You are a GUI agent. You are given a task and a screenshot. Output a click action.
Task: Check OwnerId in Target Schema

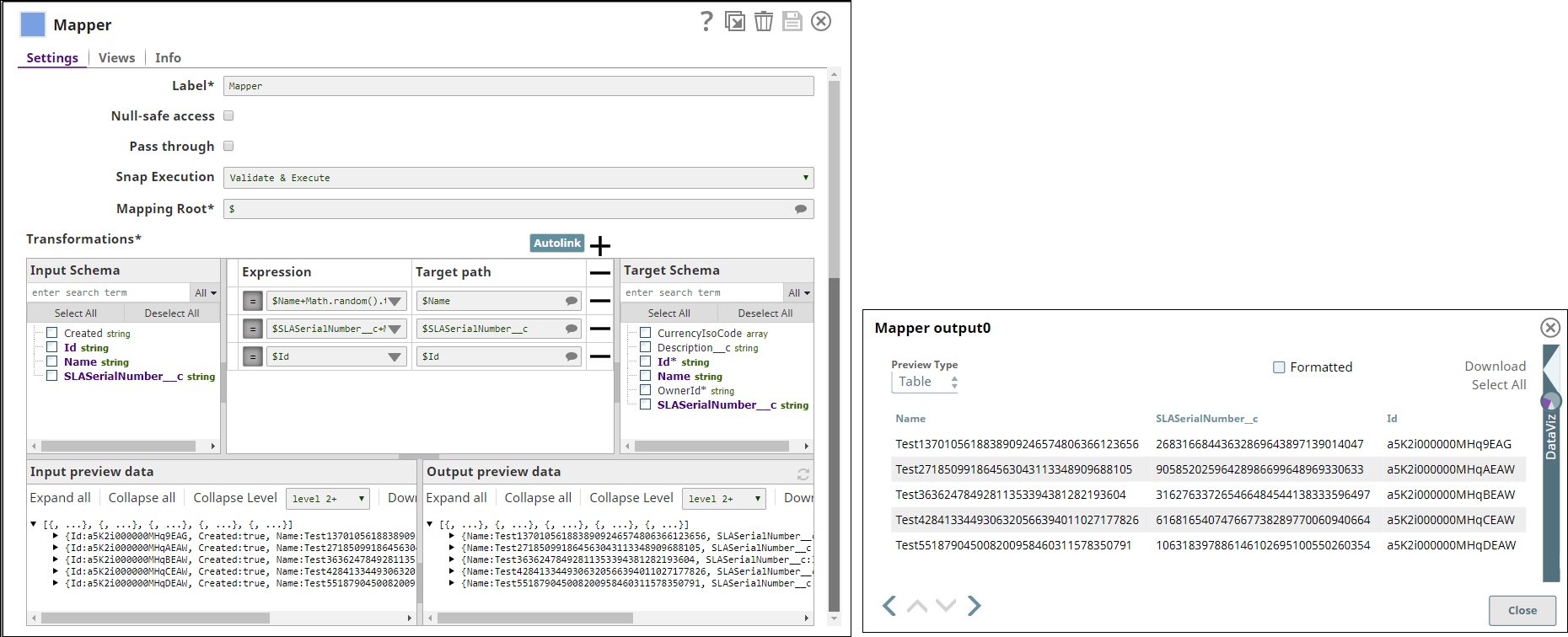point(646,390)
